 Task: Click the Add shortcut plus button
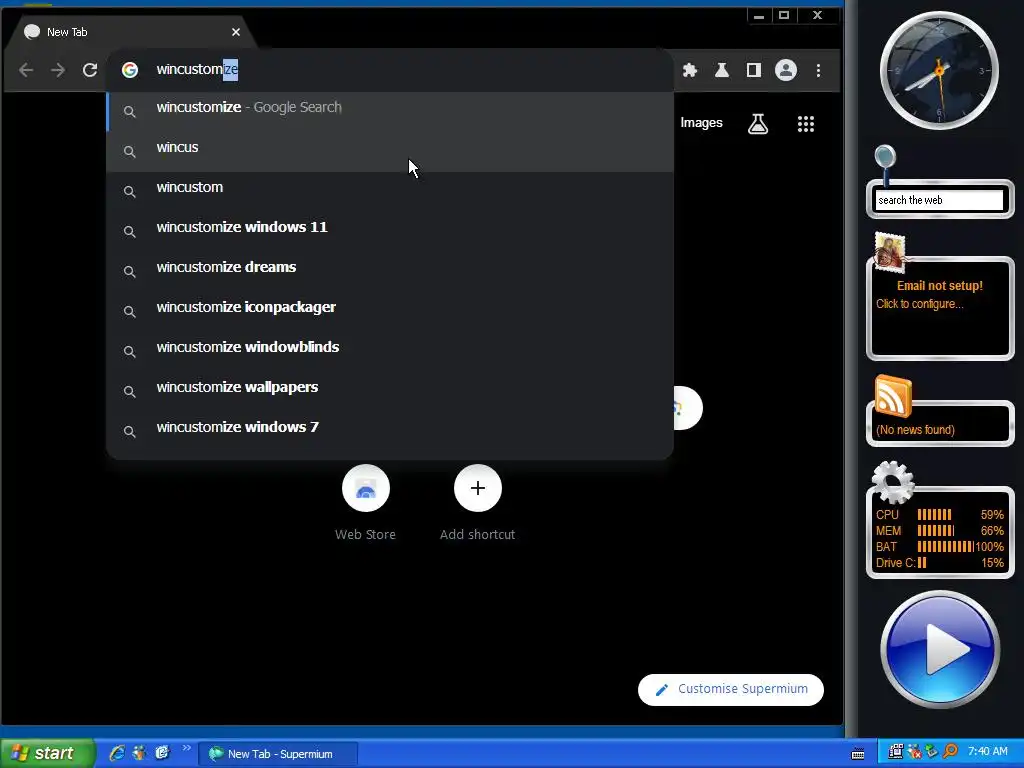tap(478, 488)
